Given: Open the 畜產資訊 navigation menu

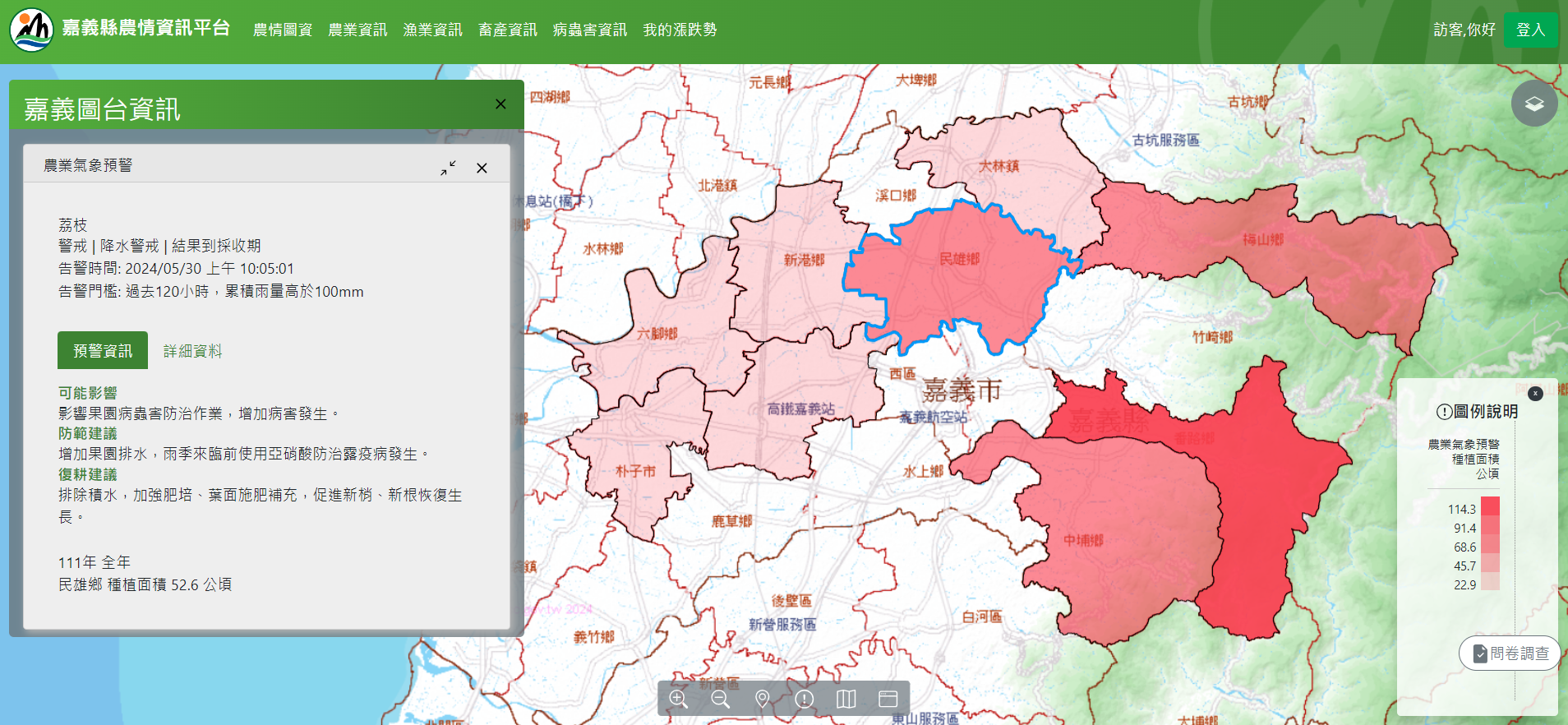Looking at the screenshot, I should coord(507,30).
